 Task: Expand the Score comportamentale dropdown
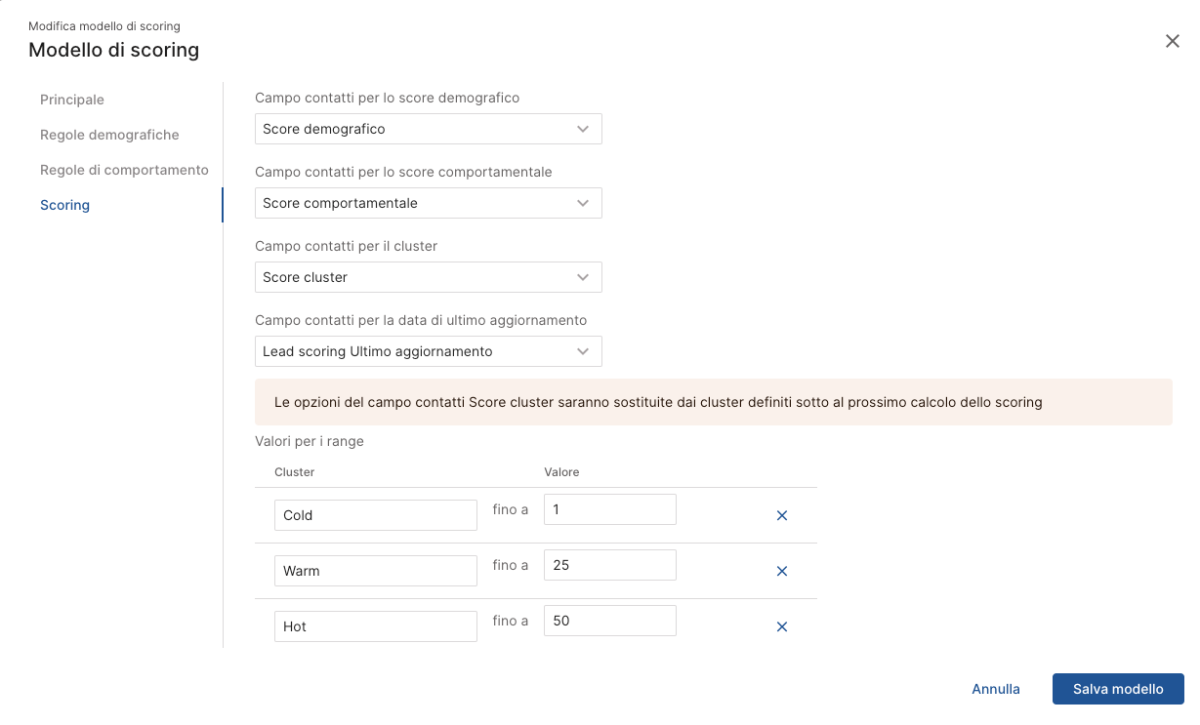[428, 203]
